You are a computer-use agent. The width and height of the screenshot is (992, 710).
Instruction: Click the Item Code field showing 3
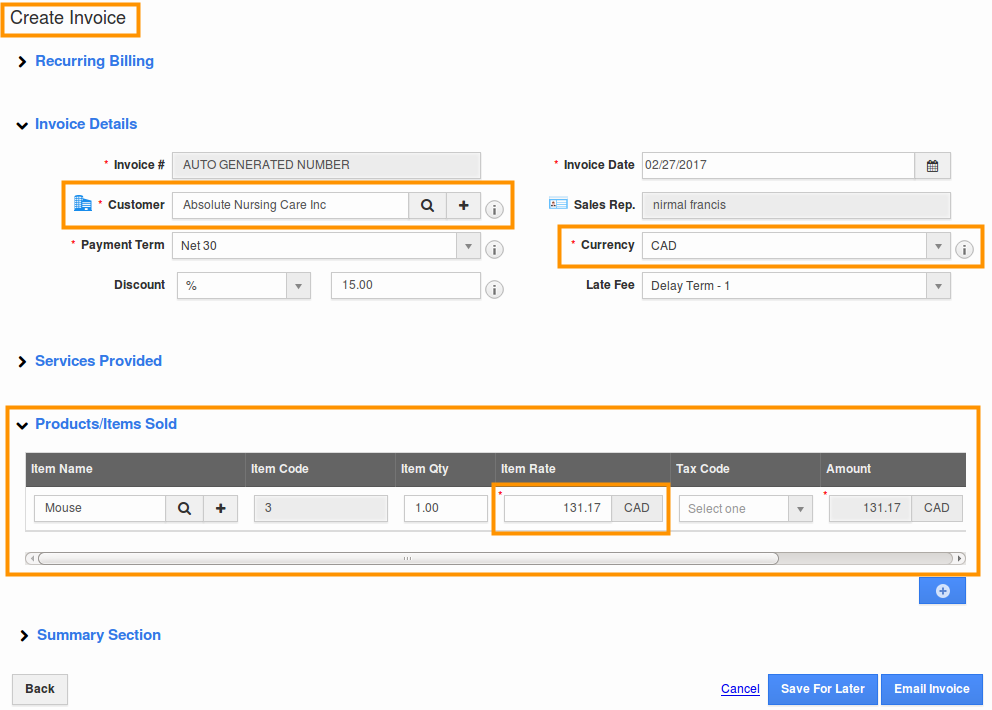click(x=321, y=509)
